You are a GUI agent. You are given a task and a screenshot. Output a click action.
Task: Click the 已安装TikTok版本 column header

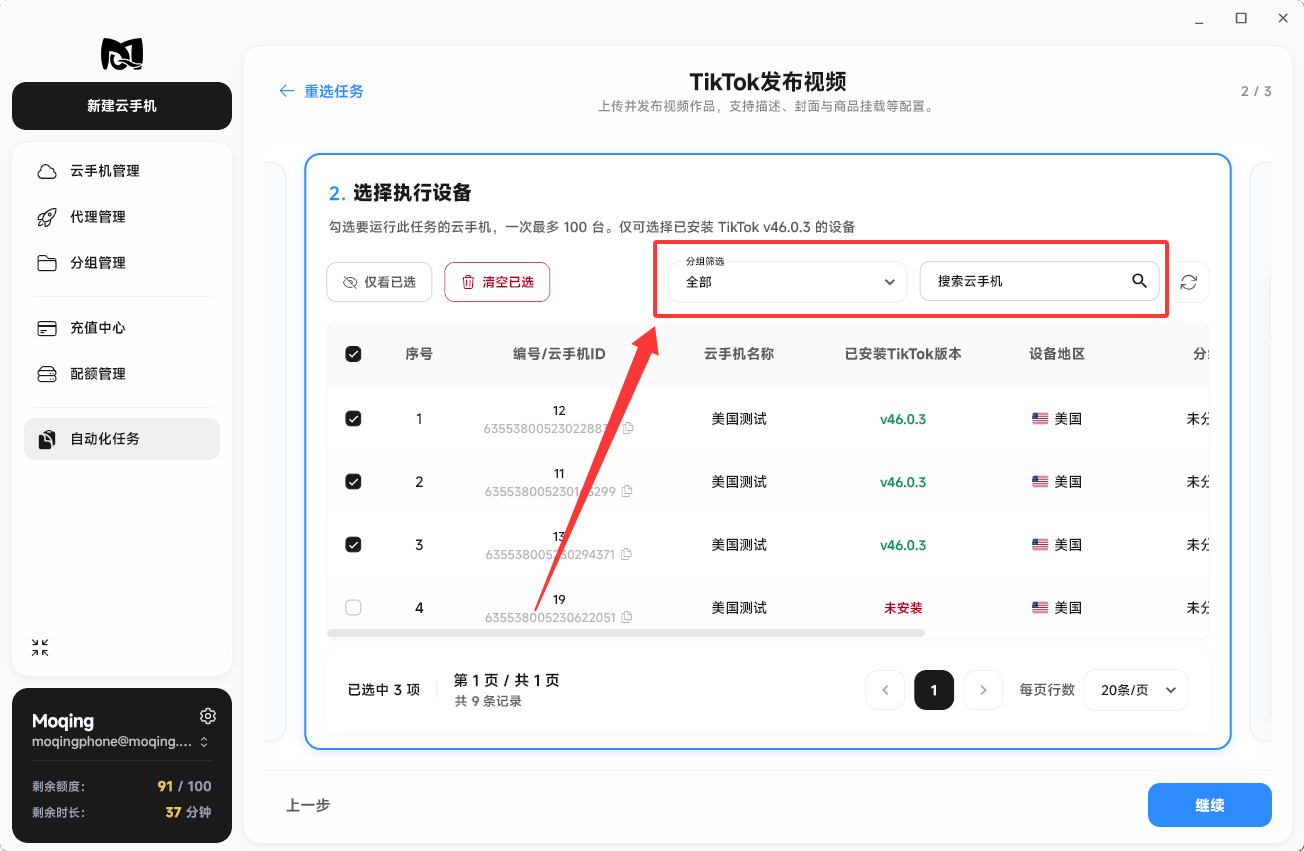(903, 354)
